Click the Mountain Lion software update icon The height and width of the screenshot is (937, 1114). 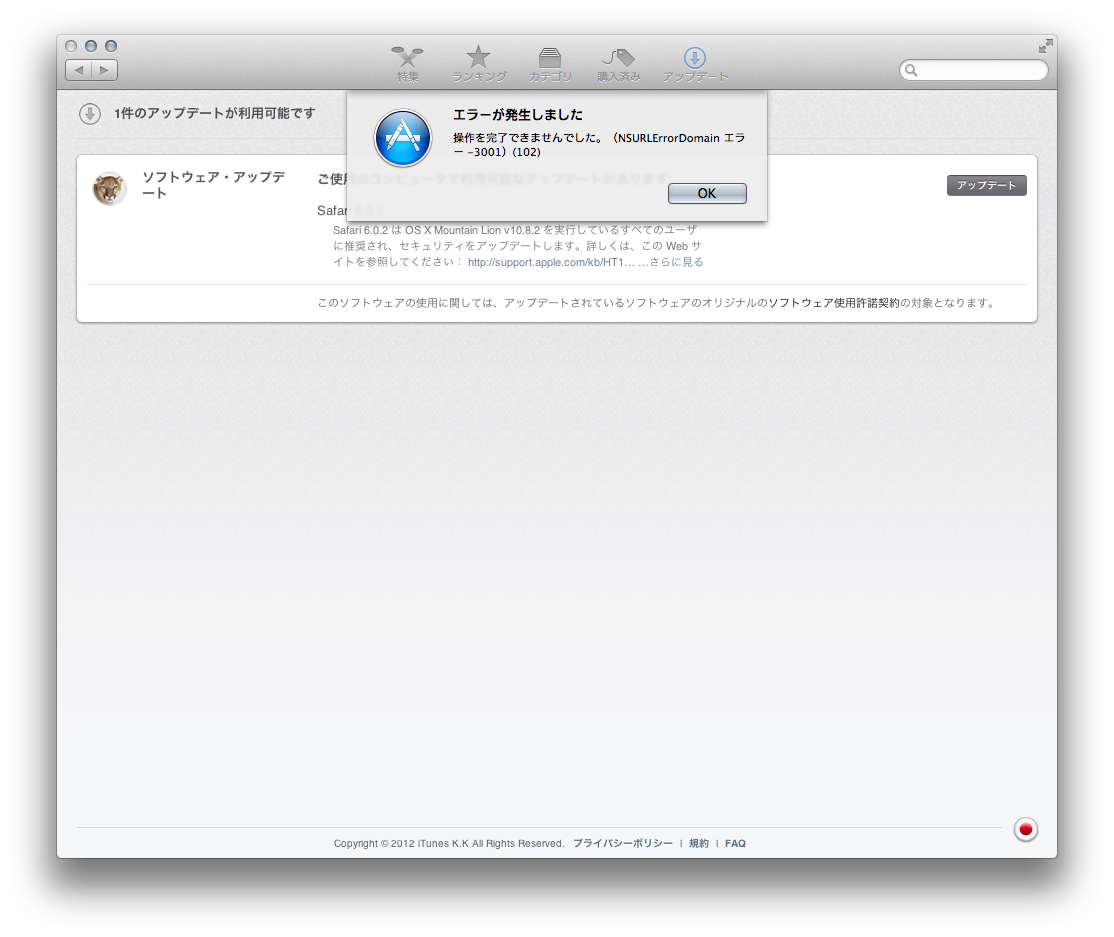click(x=109, y=188)
